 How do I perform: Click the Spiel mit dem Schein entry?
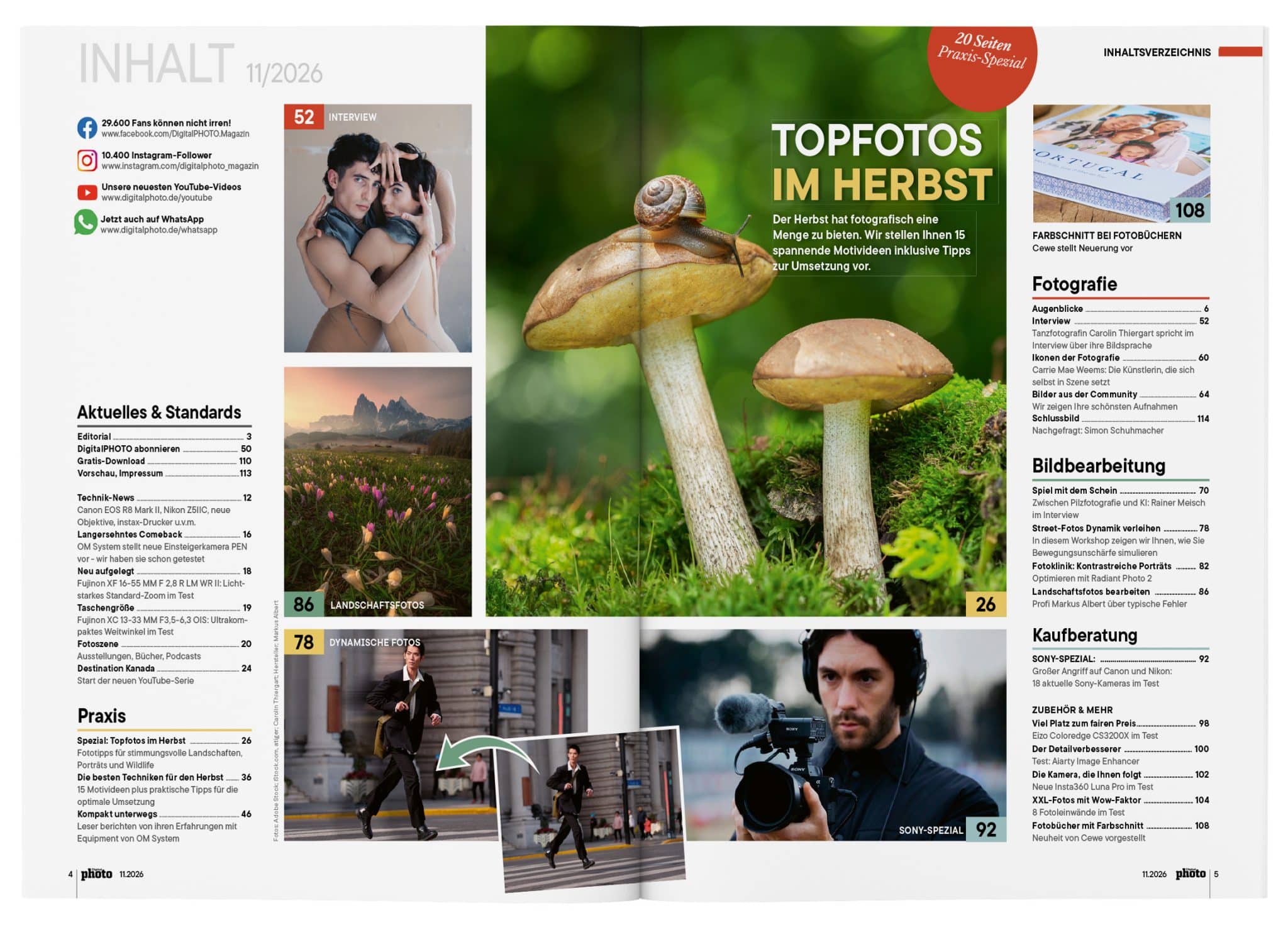pyautogui.click(x=1120, y=490)
